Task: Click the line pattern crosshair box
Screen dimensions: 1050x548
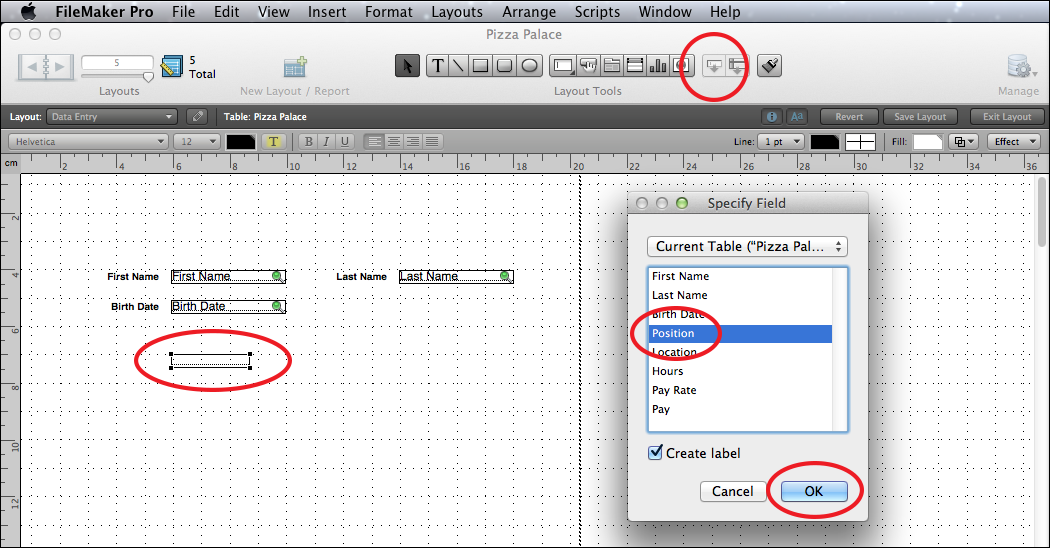Action: point(860,141)
